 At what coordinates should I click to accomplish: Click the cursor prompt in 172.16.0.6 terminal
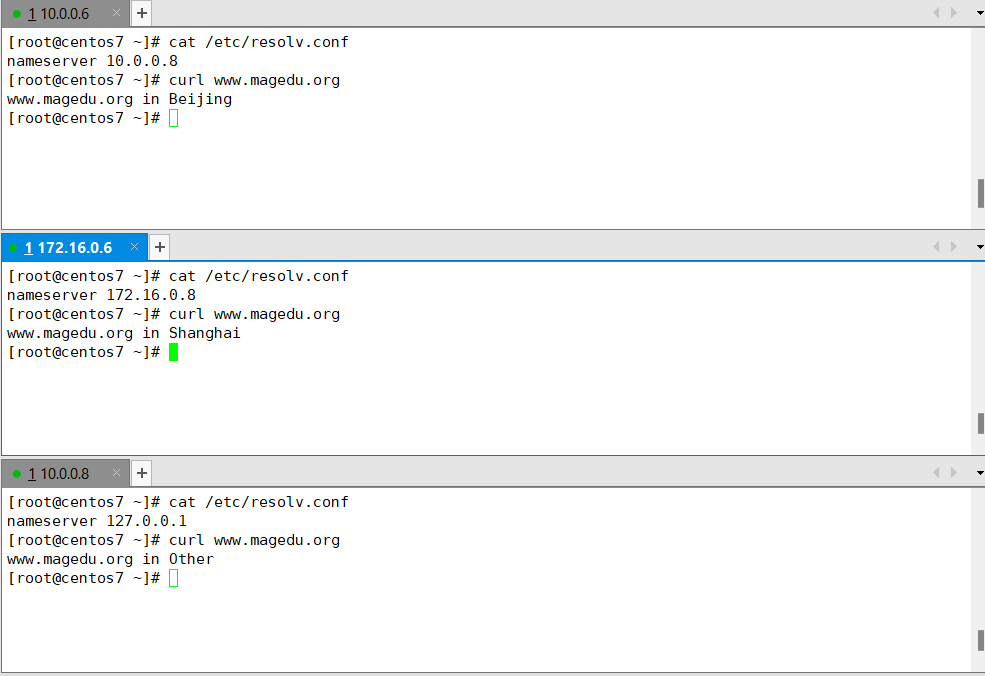pos(173,352)
